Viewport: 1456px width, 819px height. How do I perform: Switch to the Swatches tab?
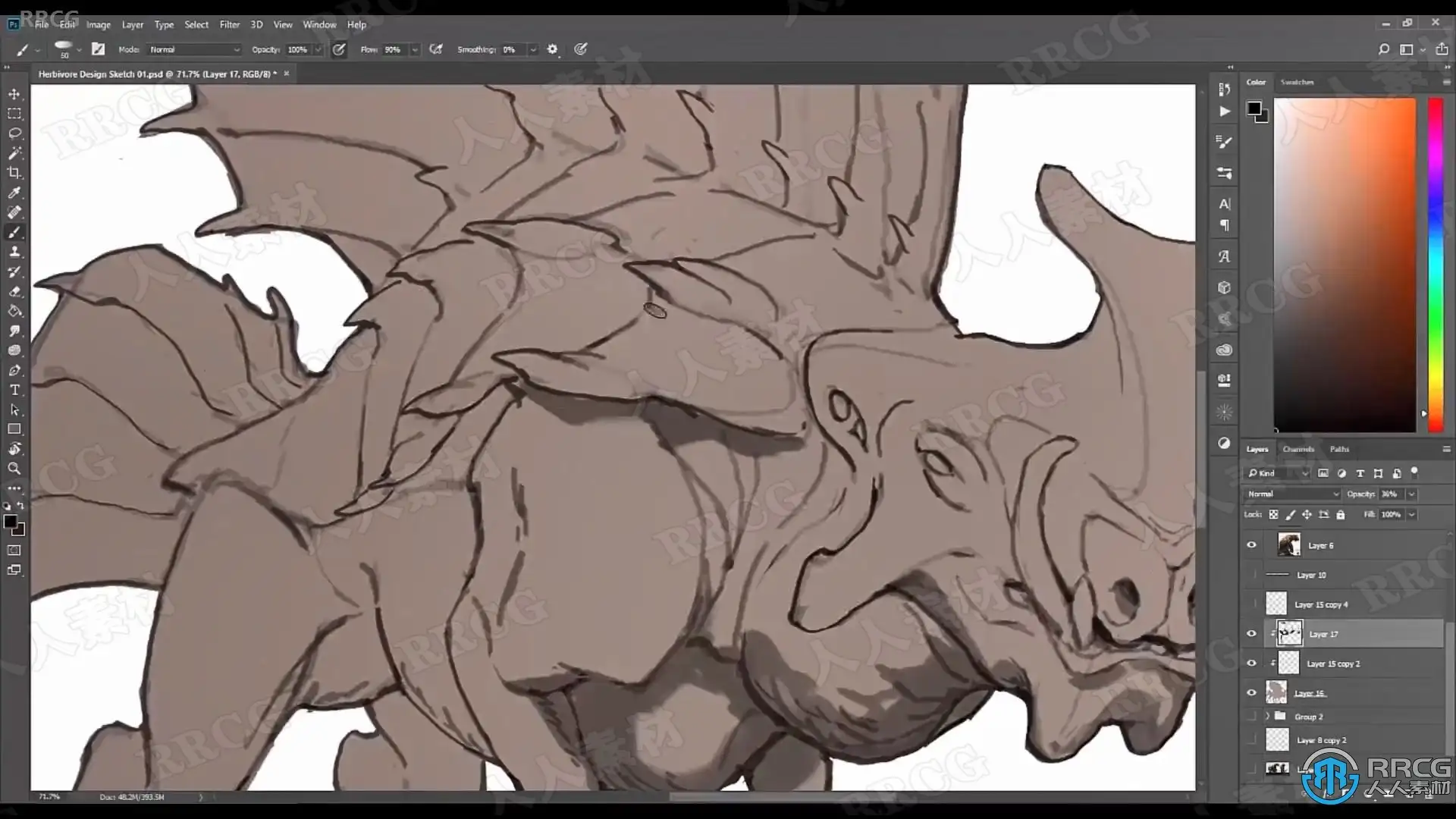(x=1297, y=82)
